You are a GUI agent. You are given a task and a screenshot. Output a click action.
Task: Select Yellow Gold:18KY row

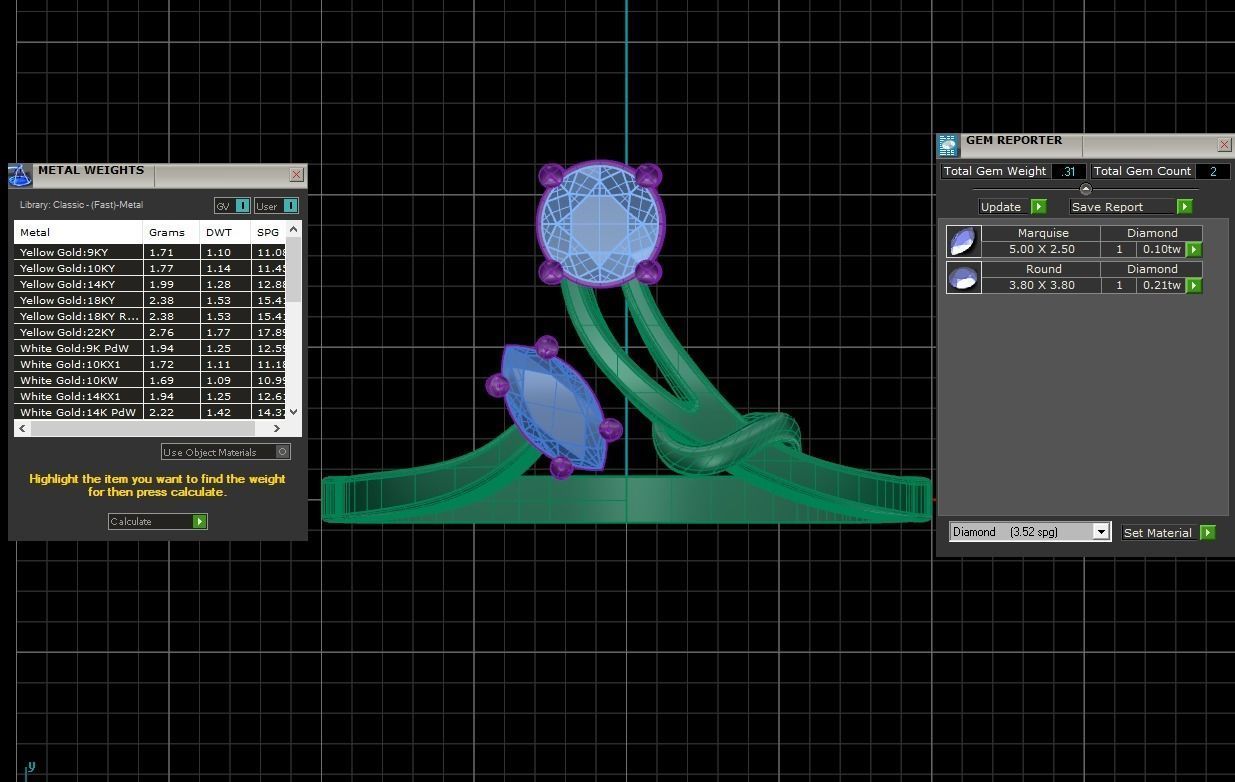click(x=150, y=301)
